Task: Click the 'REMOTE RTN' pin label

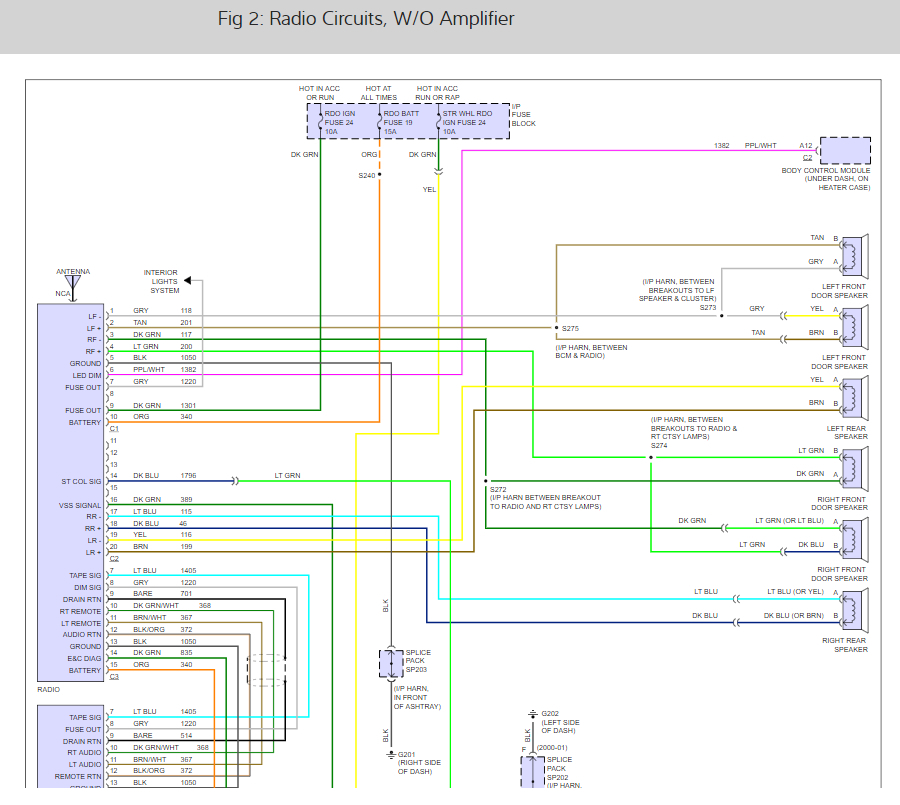Action: point(78,776)
